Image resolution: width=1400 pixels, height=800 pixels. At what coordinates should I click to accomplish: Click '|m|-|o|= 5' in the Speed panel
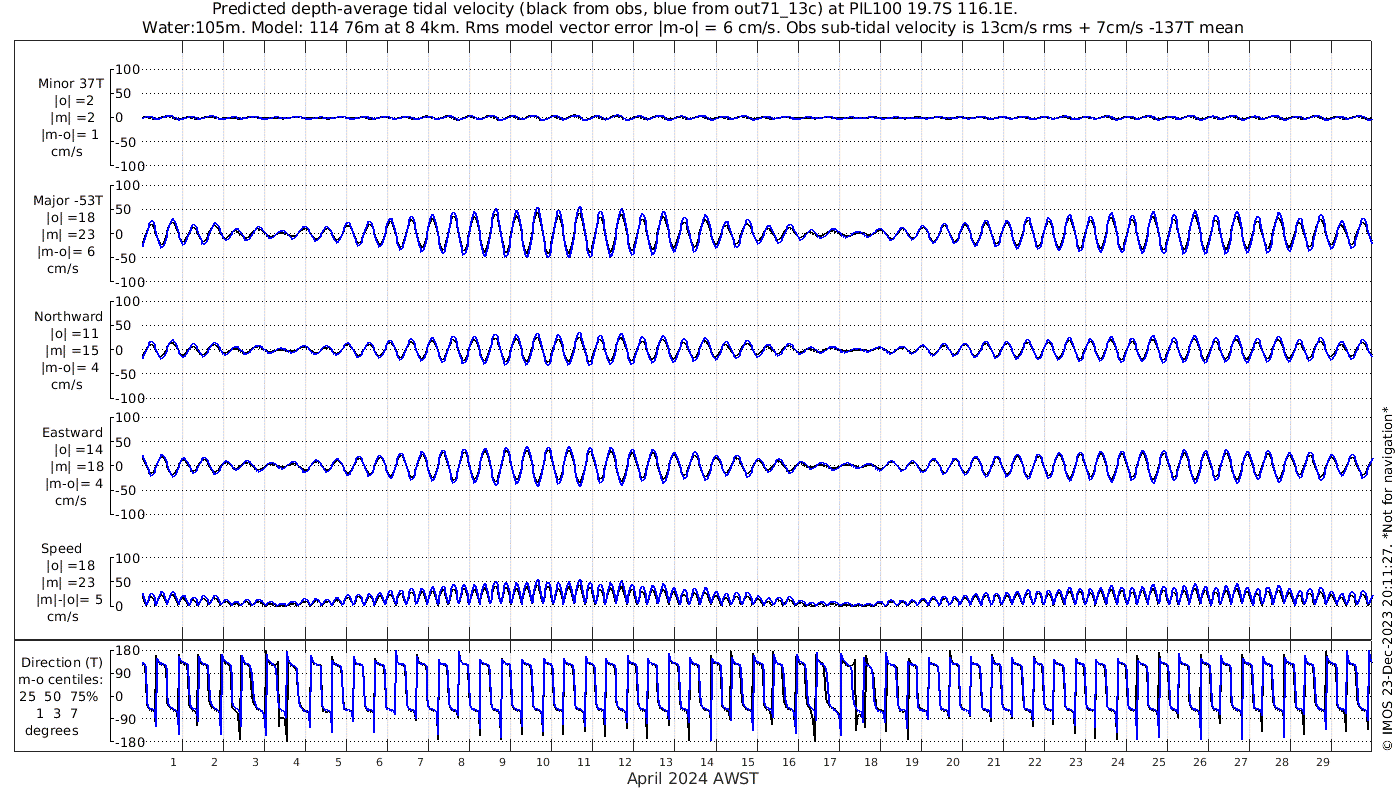point(69,600)
